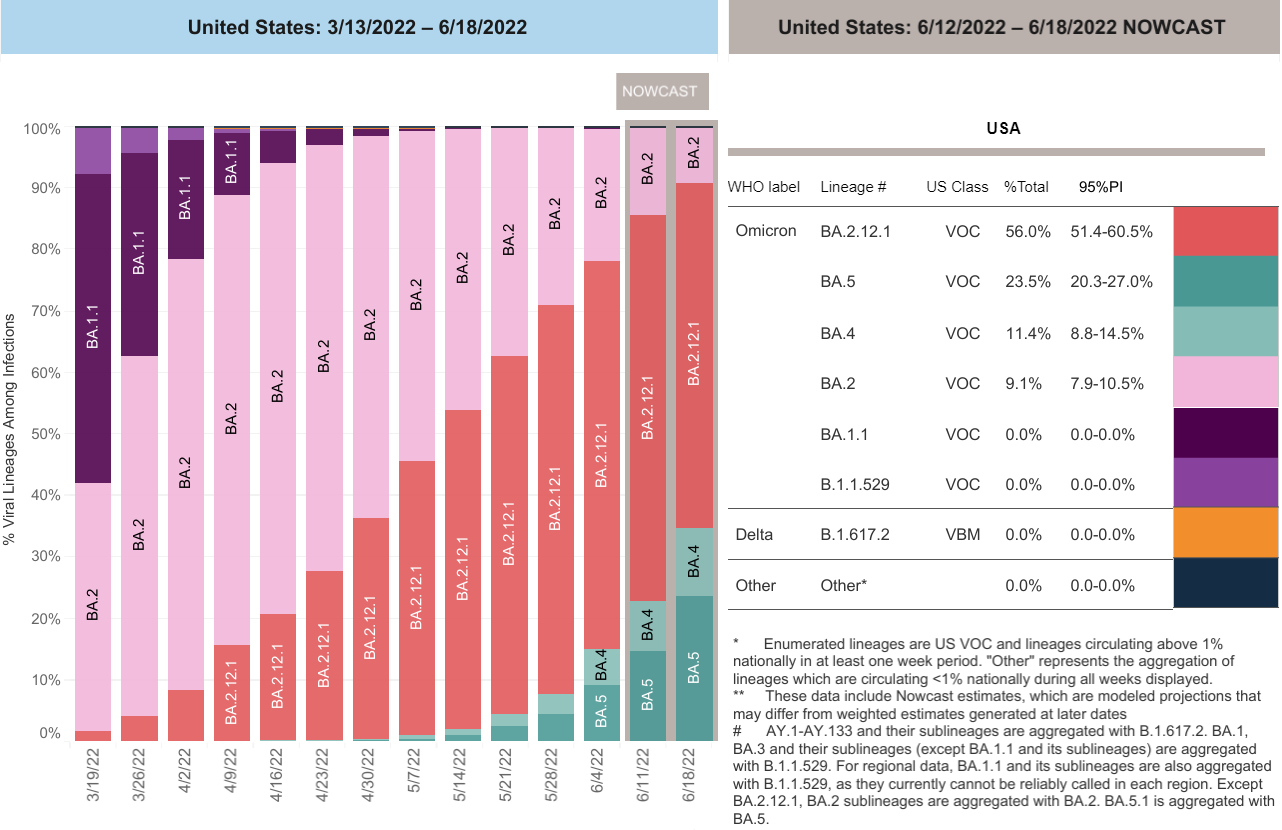The image size is (1282, 830).
Task: Click the dark teal BA.5 legend swatch
Action: [x=1225, y=282]
